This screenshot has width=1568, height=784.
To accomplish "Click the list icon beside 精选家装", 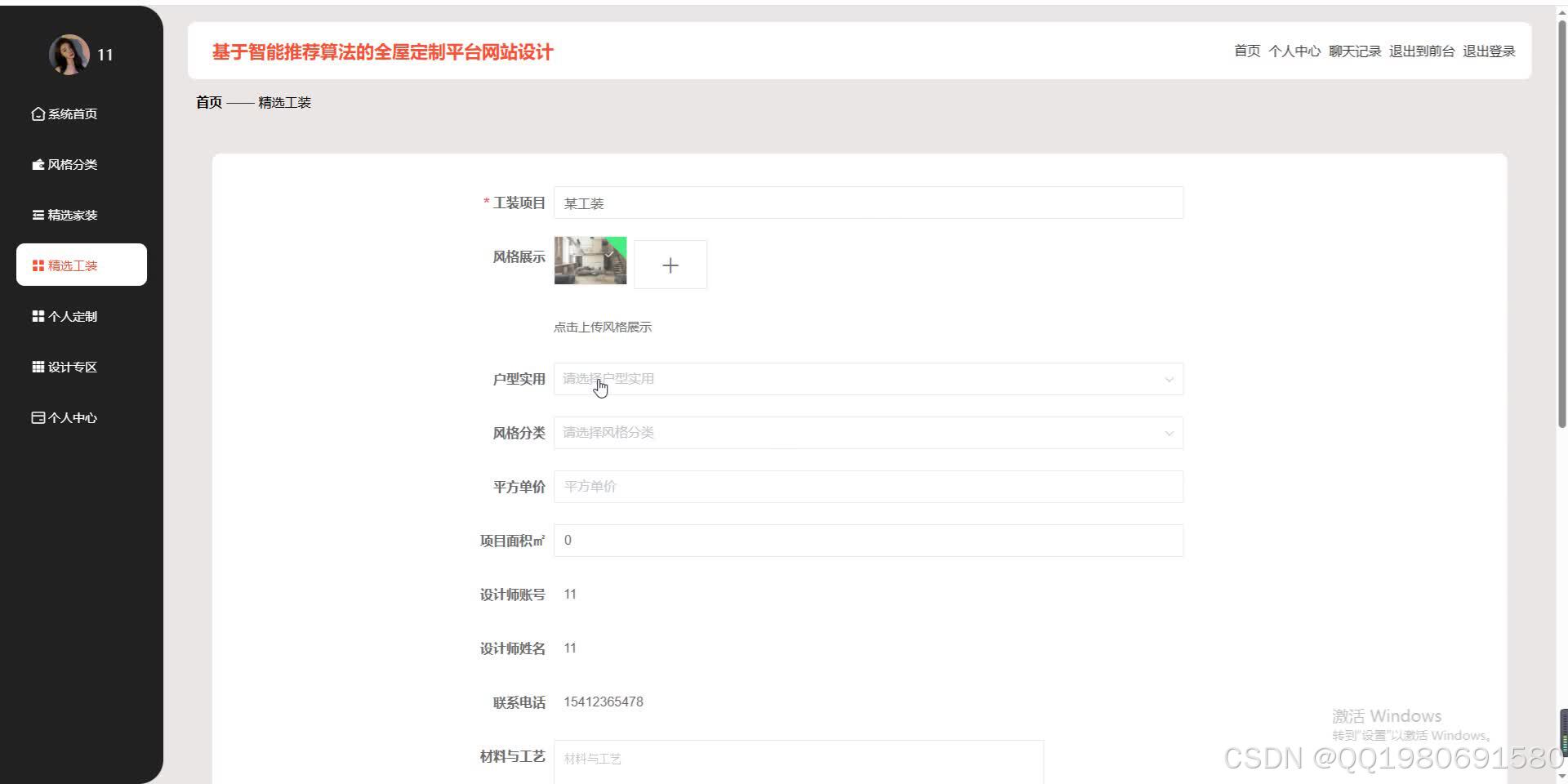I will point(38,215).
